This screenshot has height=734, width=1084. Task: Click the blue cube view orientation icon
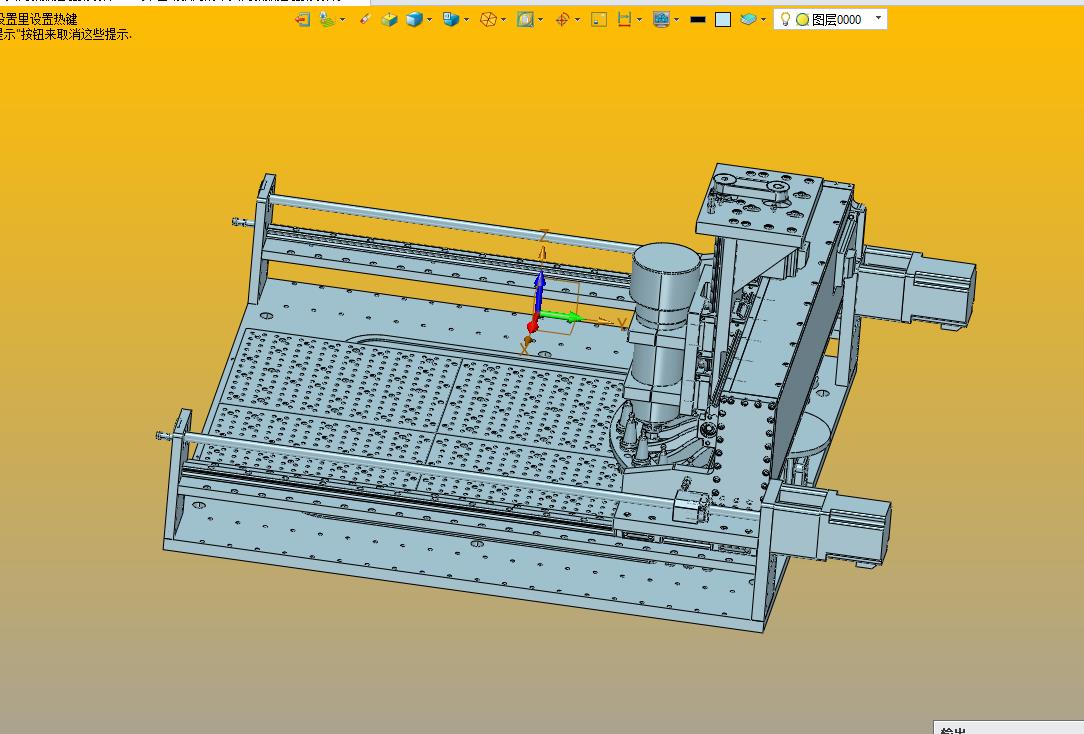451,20
